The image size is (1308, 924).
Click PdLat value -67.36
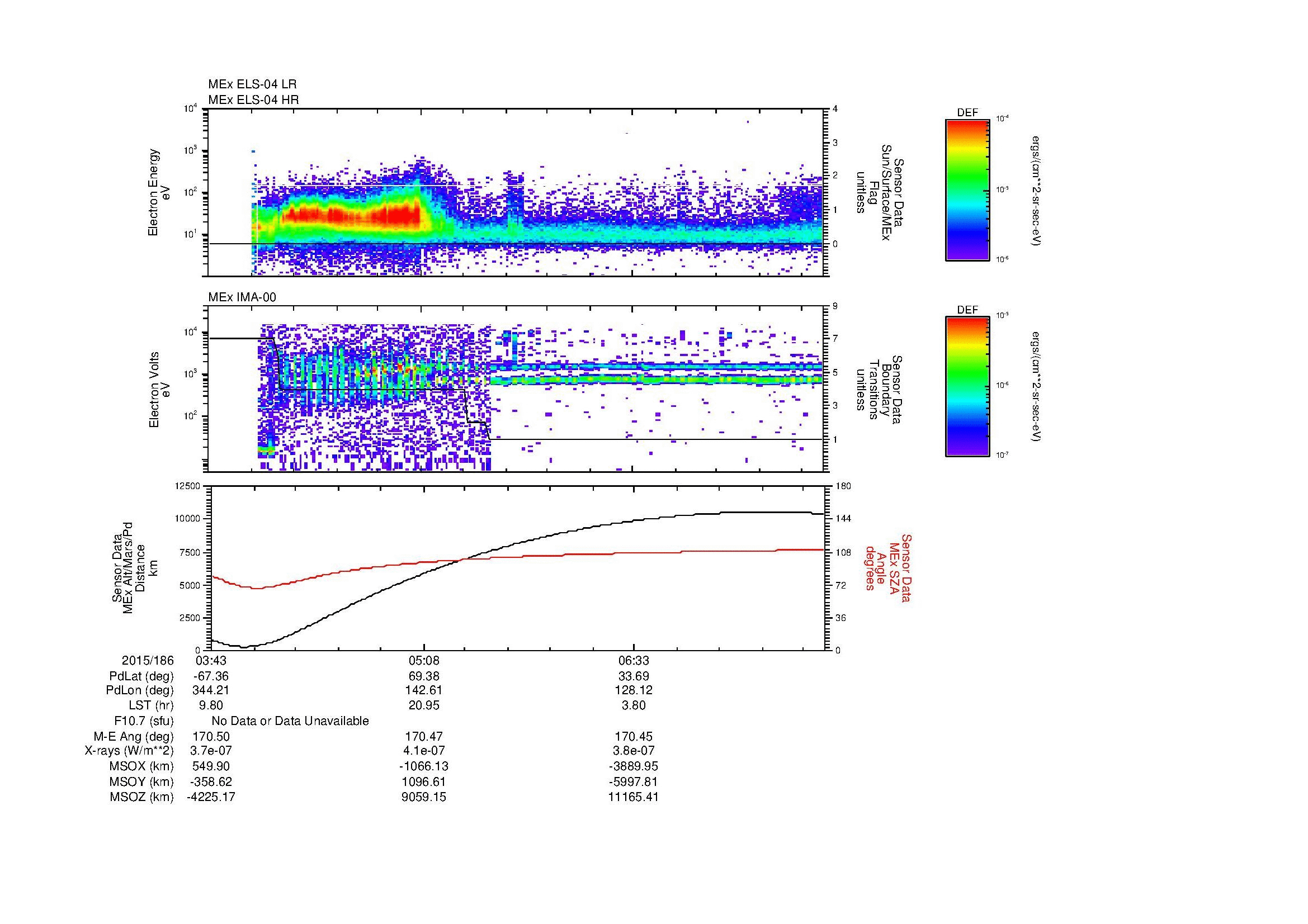pos(211,676)
